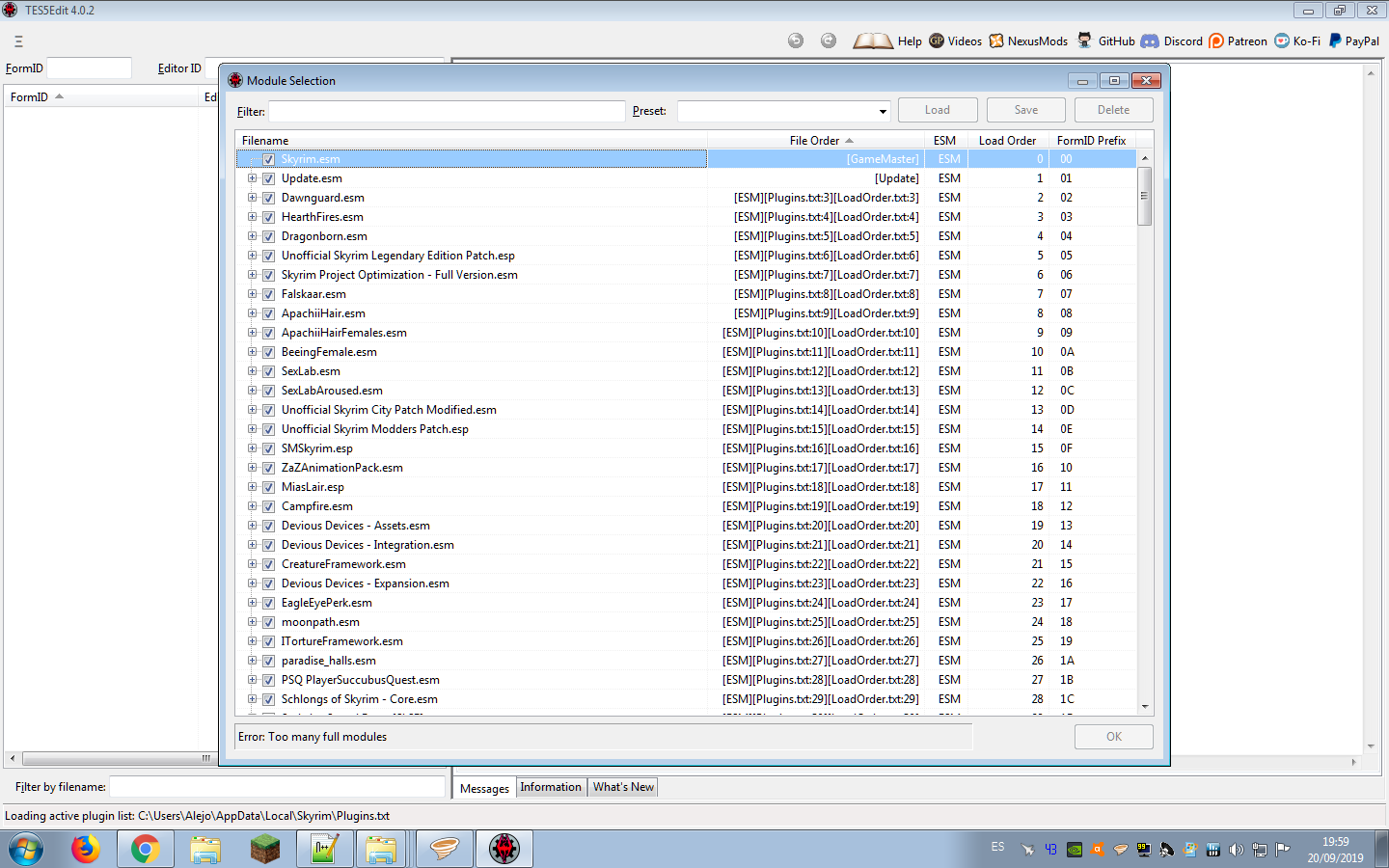Expand the Schlongs of Skyrim - Core.esm node
This screenshot has width=1389, height=868.
click(x=252, y=699)
